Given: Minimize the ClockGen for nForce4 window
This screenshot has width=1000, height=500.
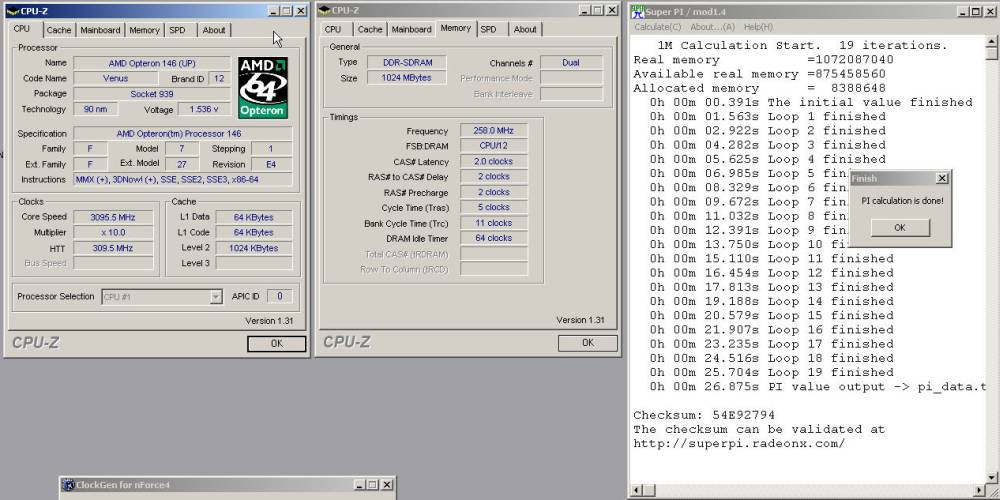Looking at the screenshot, I should click(x=360, y=485).
